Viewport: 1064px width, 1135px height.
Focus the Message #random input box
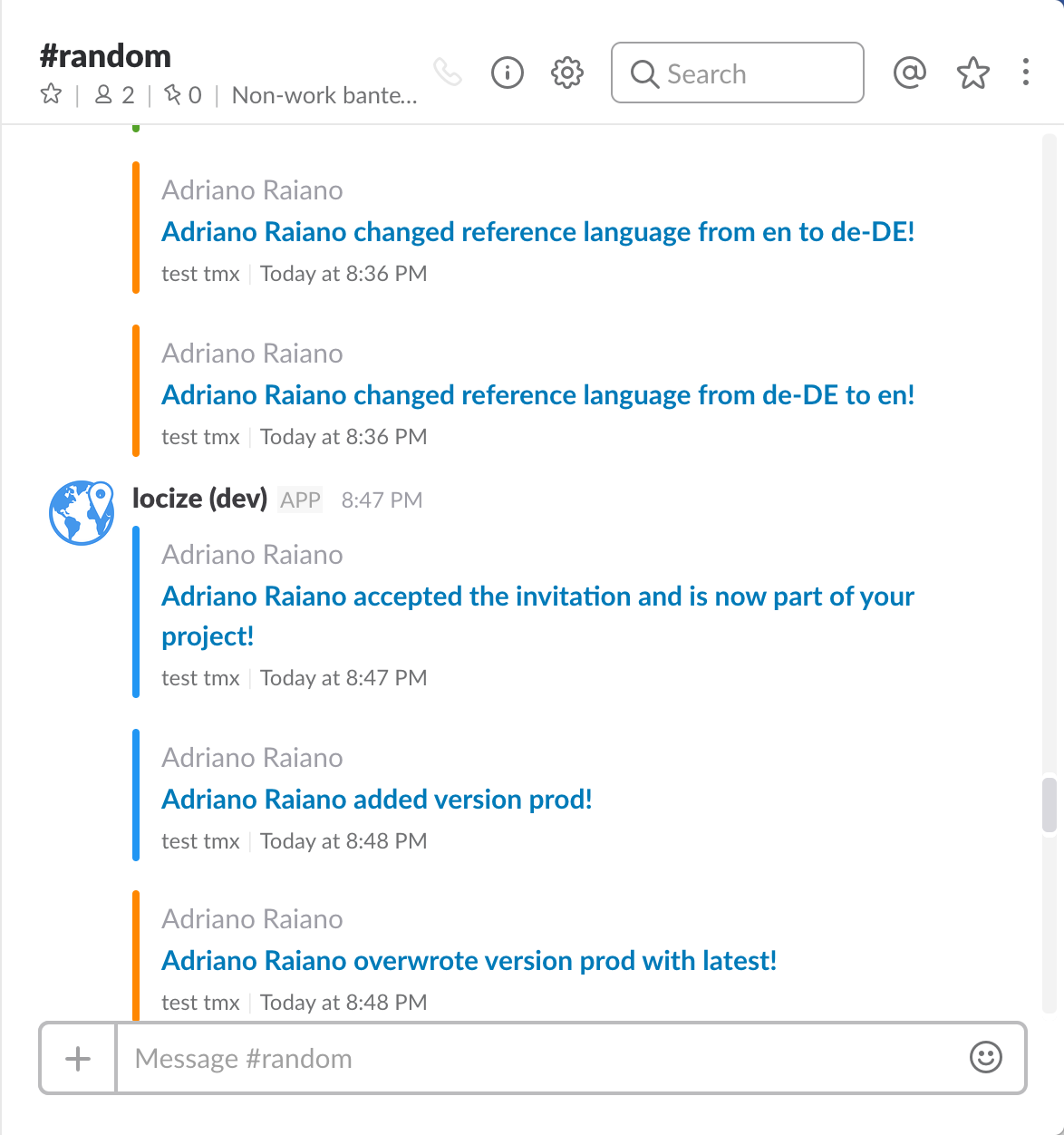pos(544,1058)
